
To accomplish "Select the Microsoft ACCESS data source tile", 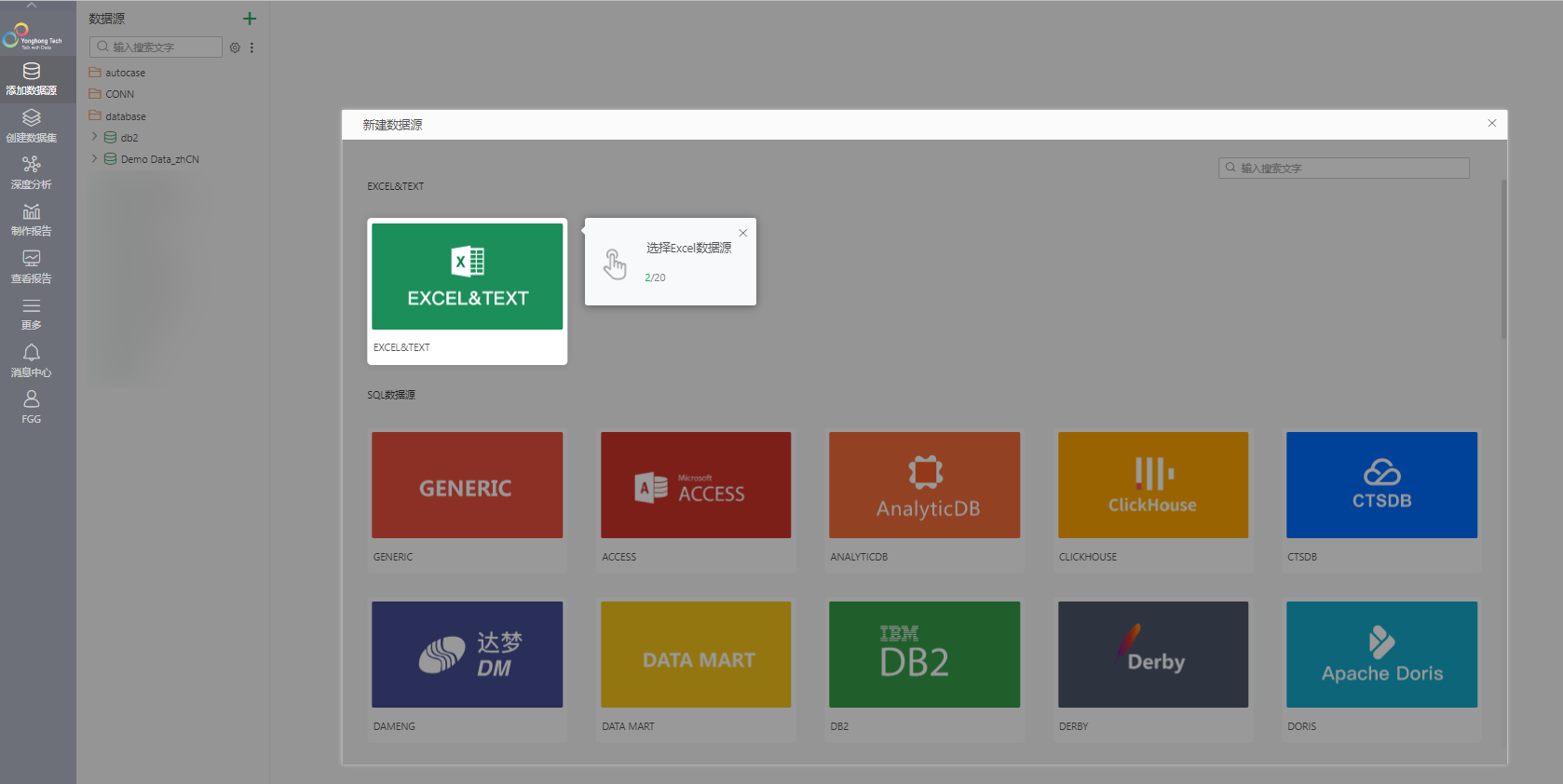I will 696,485.
